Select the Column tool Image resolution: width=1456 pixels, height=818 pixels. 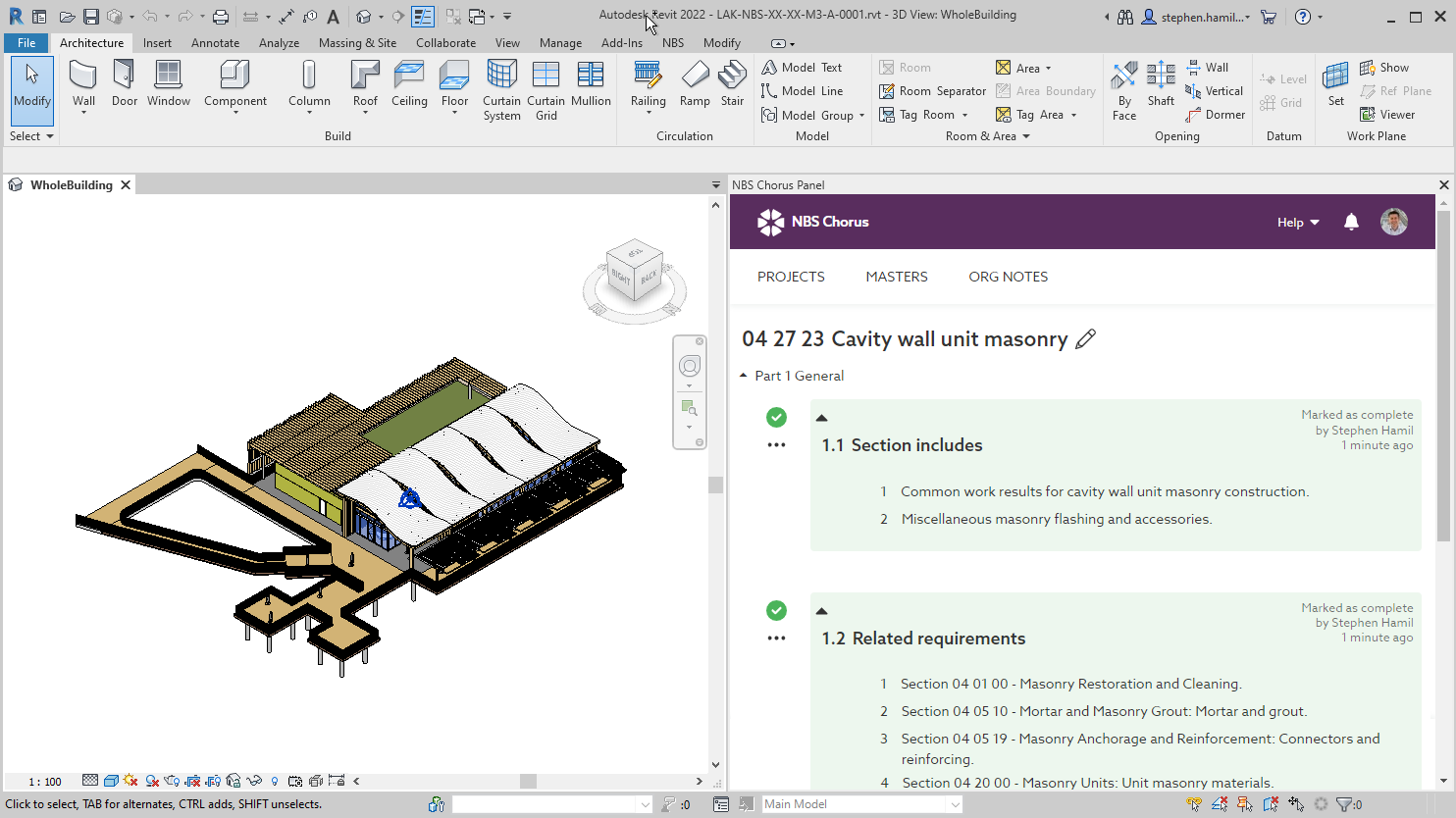[x=309, y=86]
